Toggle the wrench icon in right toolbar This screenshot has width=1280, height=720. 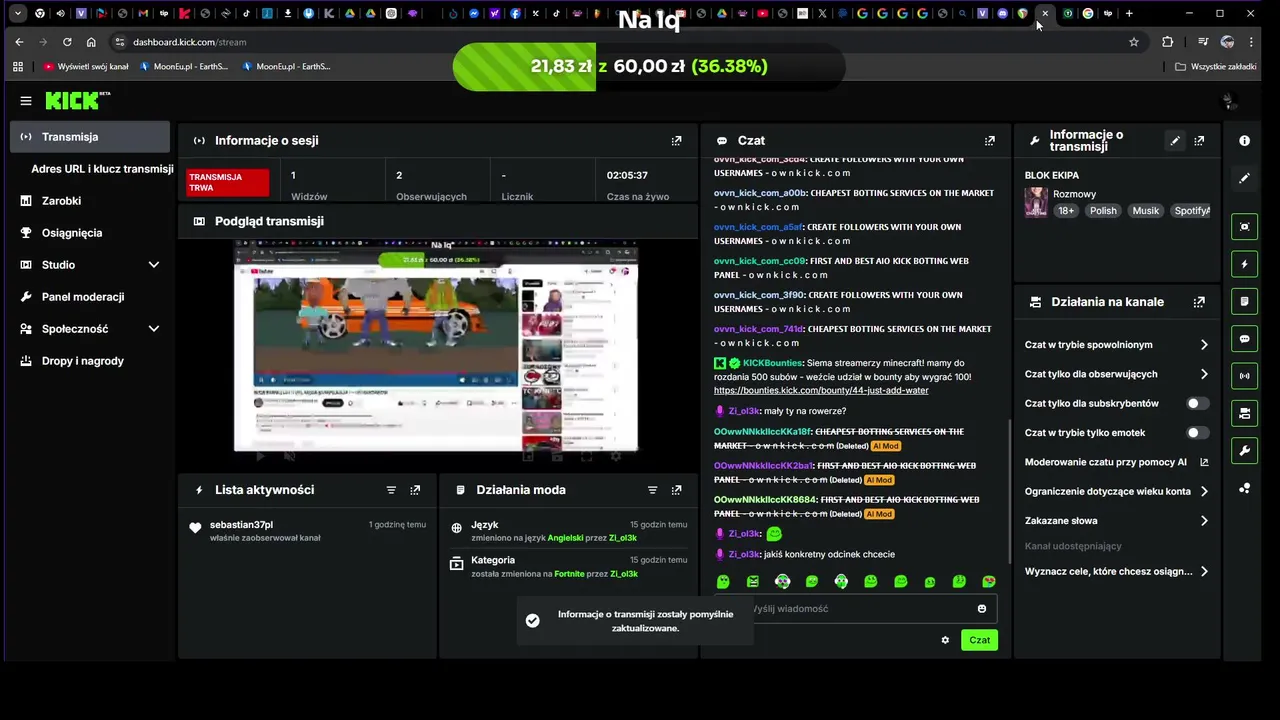coord(1244,450)
